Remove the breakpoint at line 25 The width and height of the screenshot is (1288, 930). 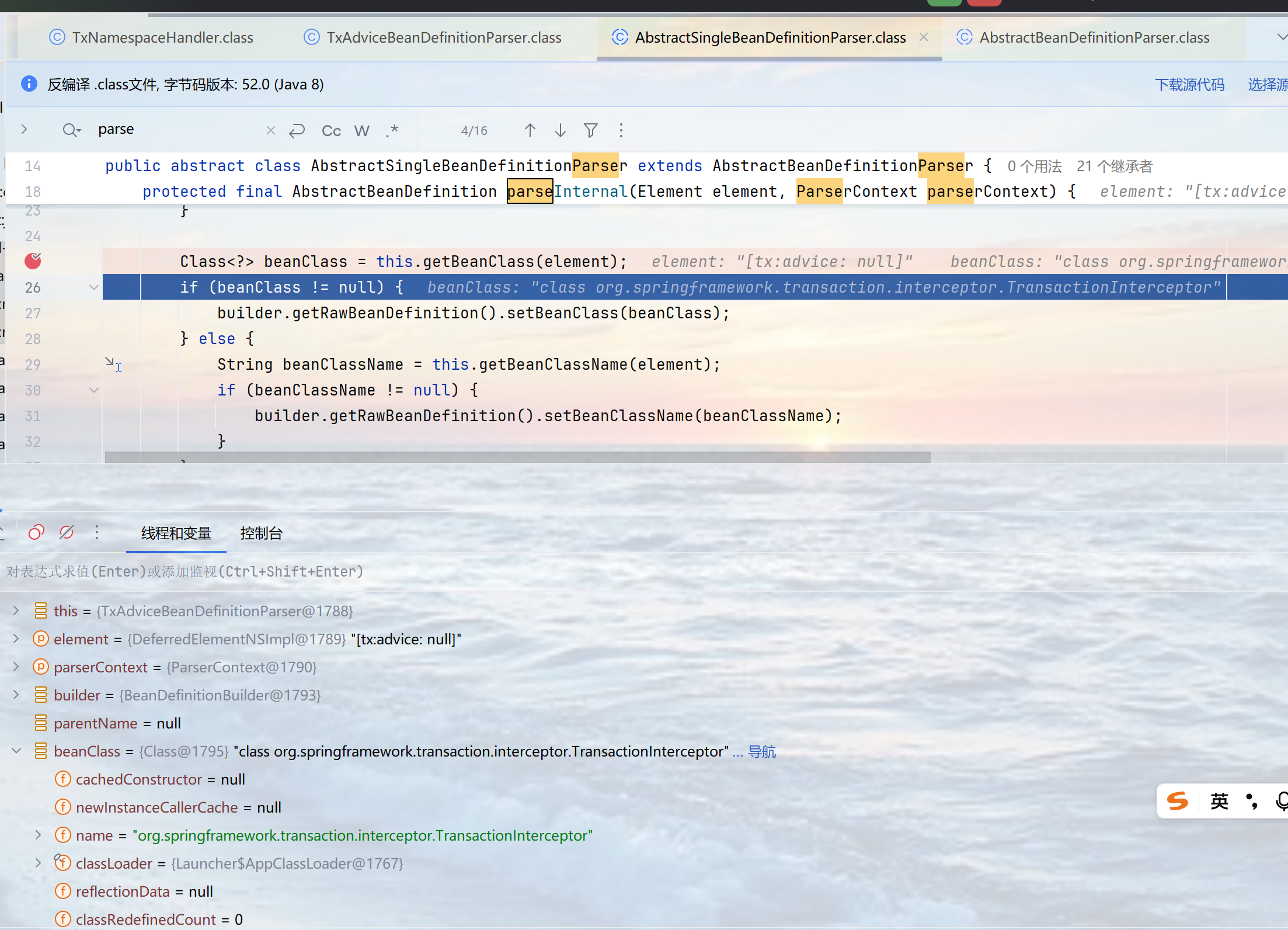click(33, 261)
